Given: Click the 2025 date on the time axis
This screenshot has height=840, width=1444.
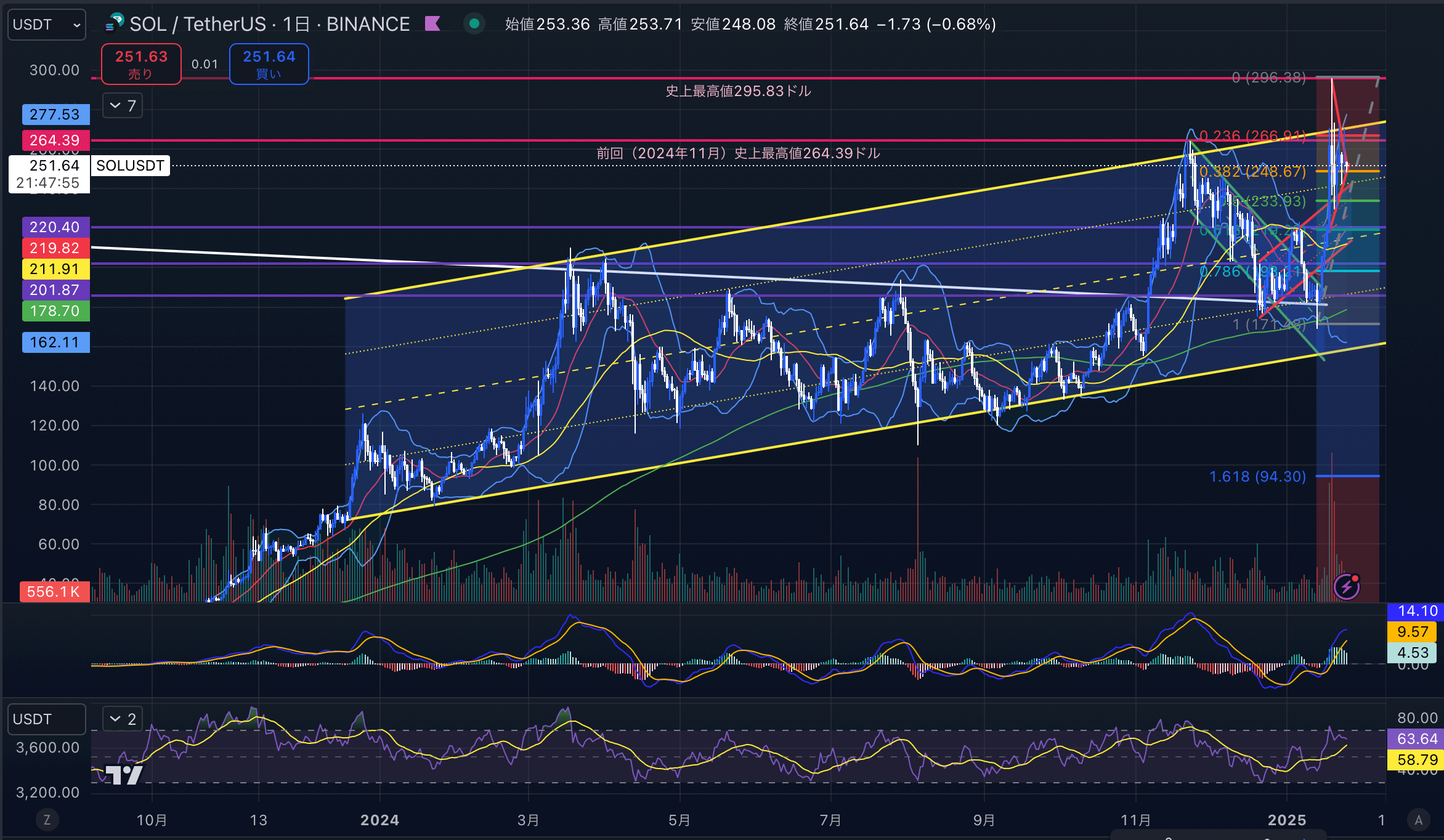Looking at the screenshot, I should (x=1287, y=820).
